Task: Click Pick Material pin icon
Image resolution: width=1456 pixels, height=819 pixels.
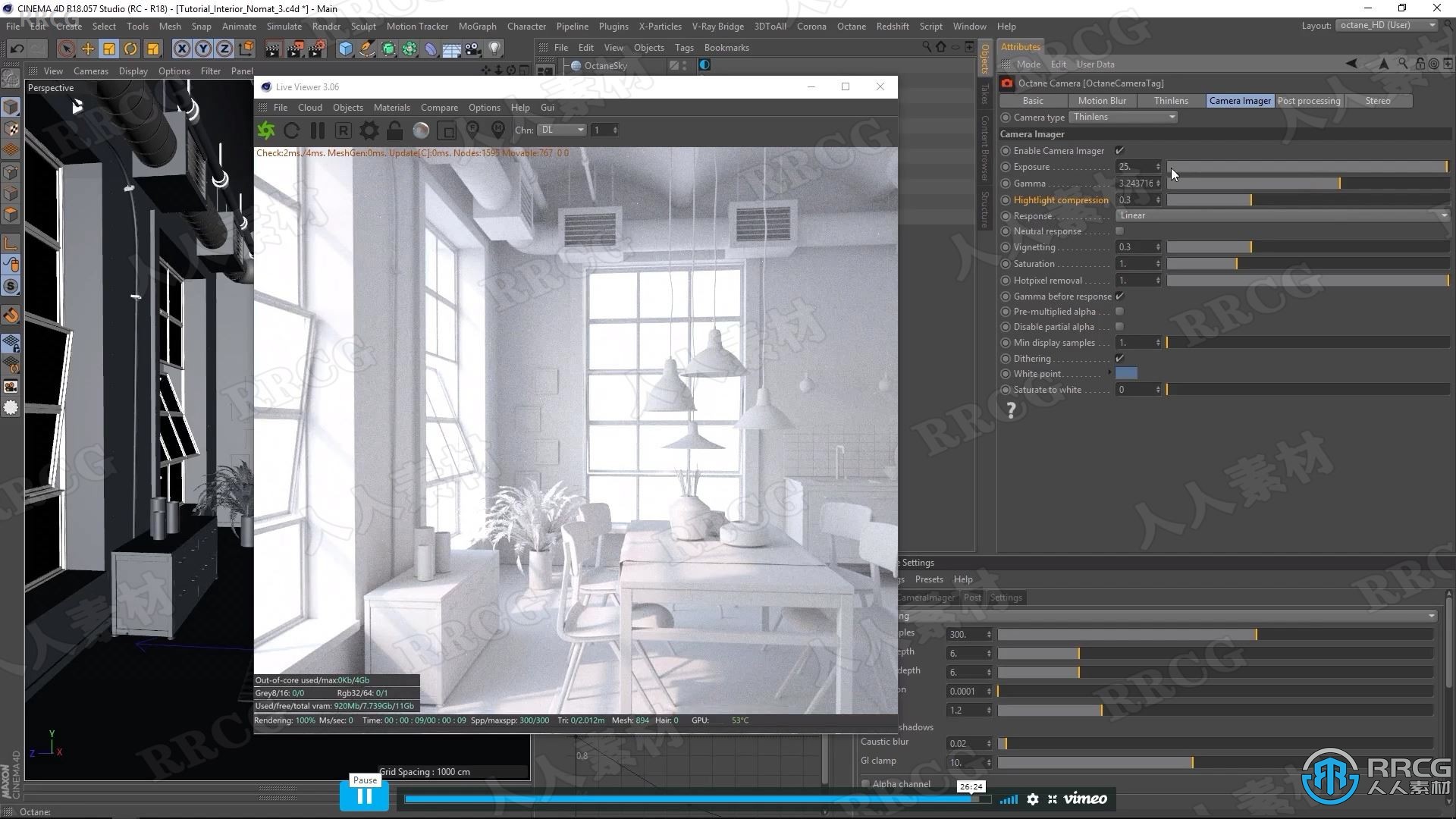Action: click(498, 130)
